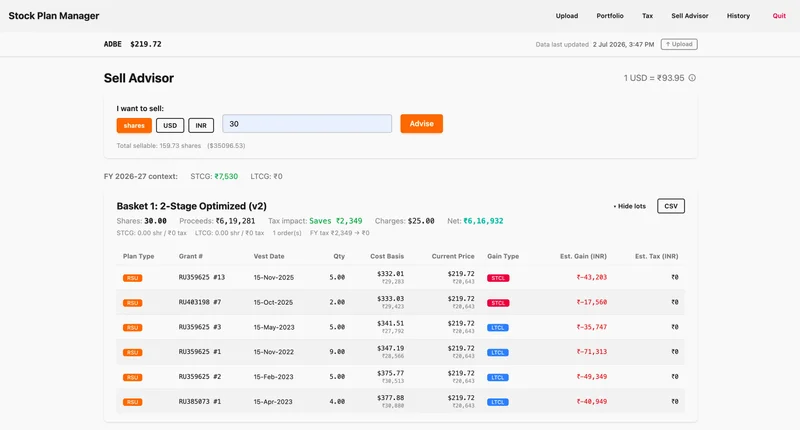Click the Vest Date column header
800x430 pixels.
click(x=269, y=256)
